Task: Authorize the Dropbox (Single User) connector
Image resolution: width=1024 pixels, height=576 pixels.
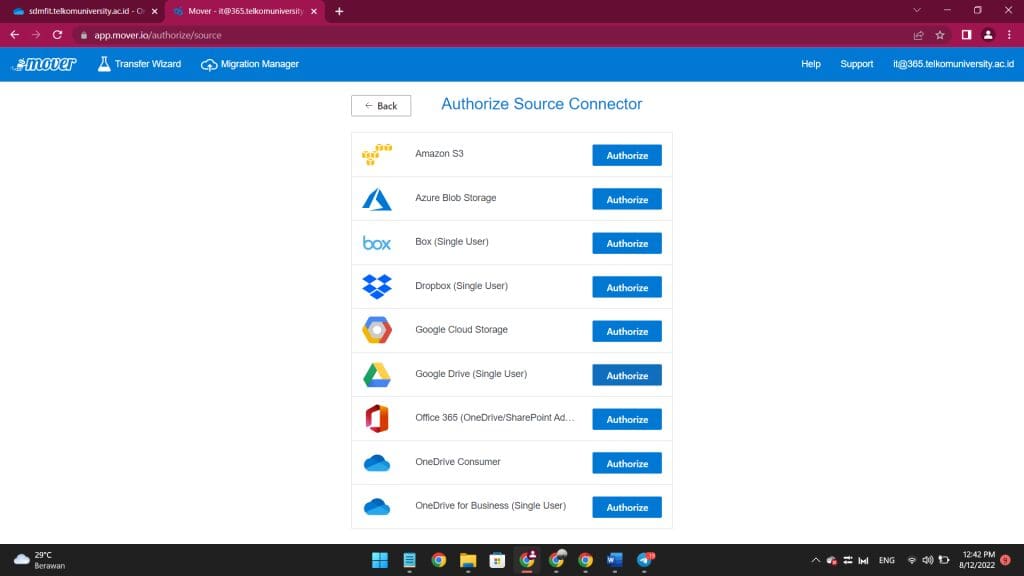Action: point(627,287)
